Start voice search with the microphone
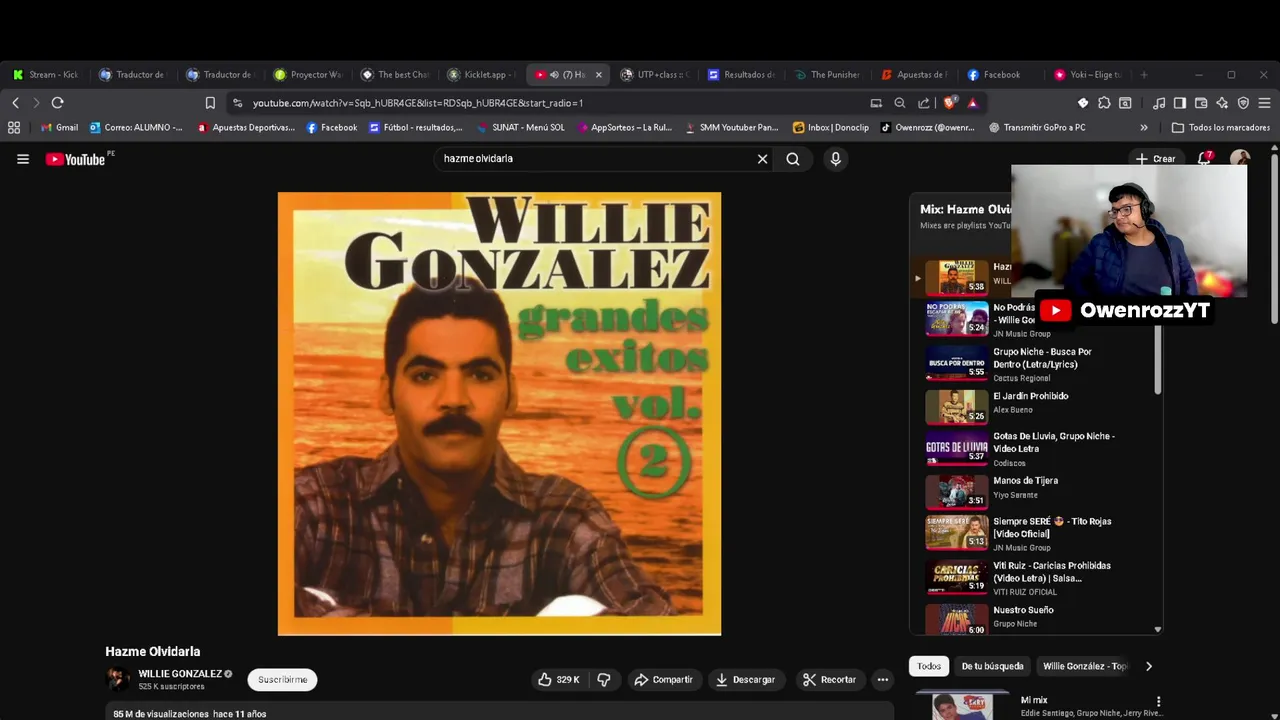Image resolution: width=1280 pixels, height=720 pixels. 836,159
